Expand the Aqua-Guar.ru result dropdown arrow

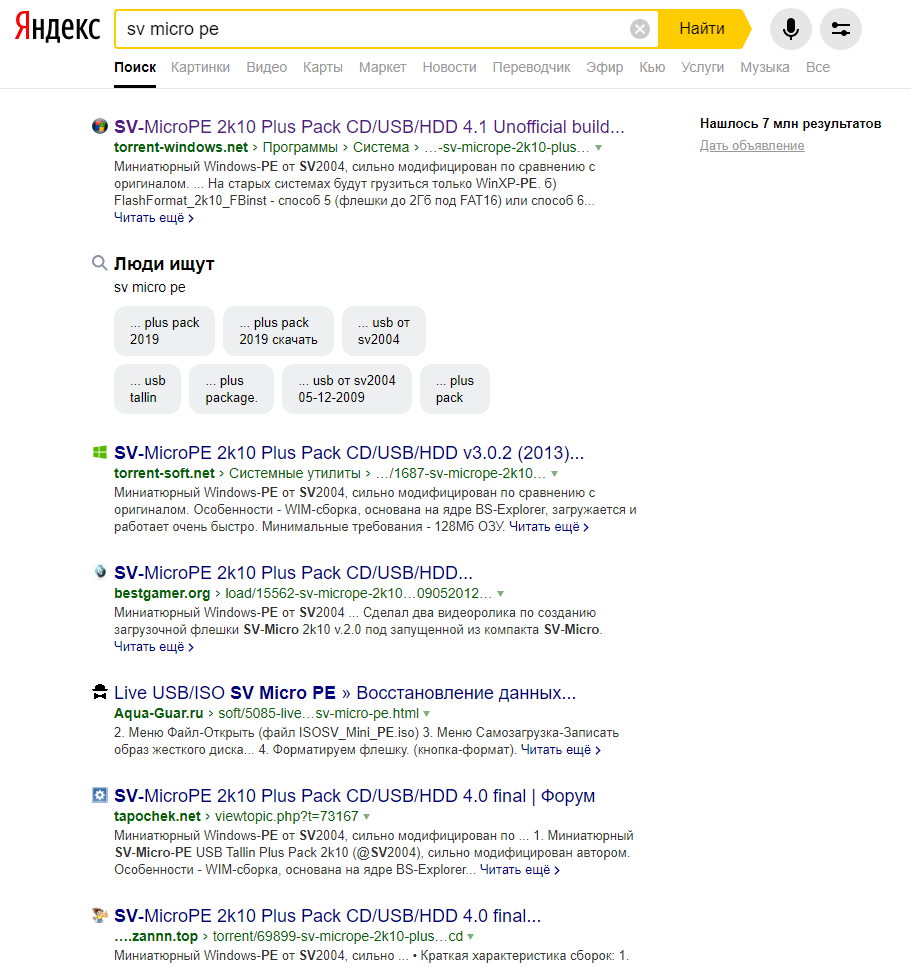426,714
